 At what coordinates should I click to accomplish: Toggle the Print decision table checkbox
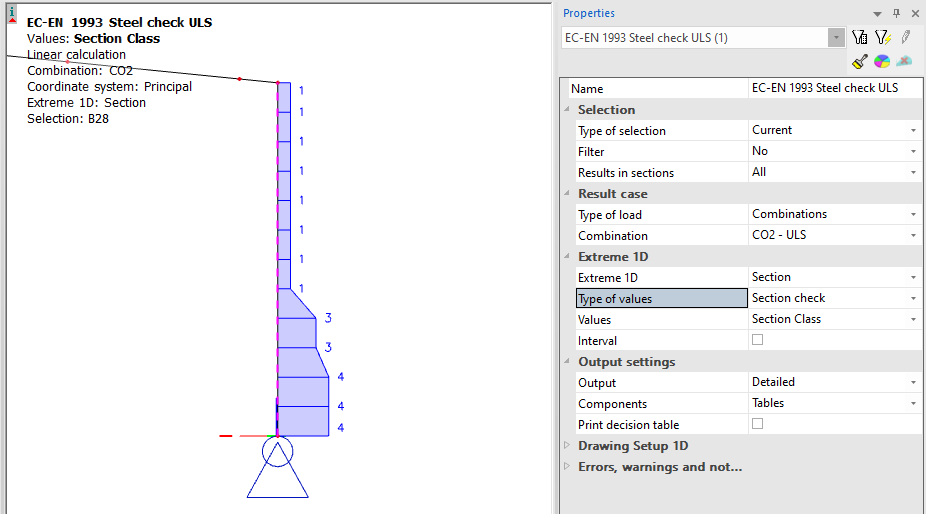[757, 424]
